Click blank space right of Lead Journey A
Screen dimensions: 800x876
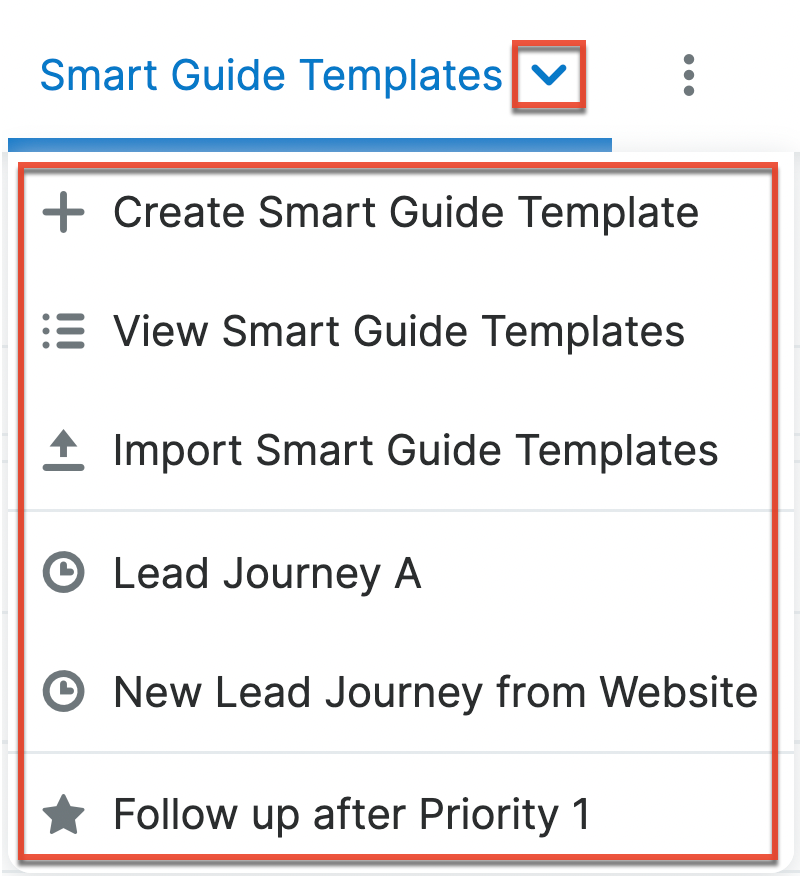(x=600, y=574)
